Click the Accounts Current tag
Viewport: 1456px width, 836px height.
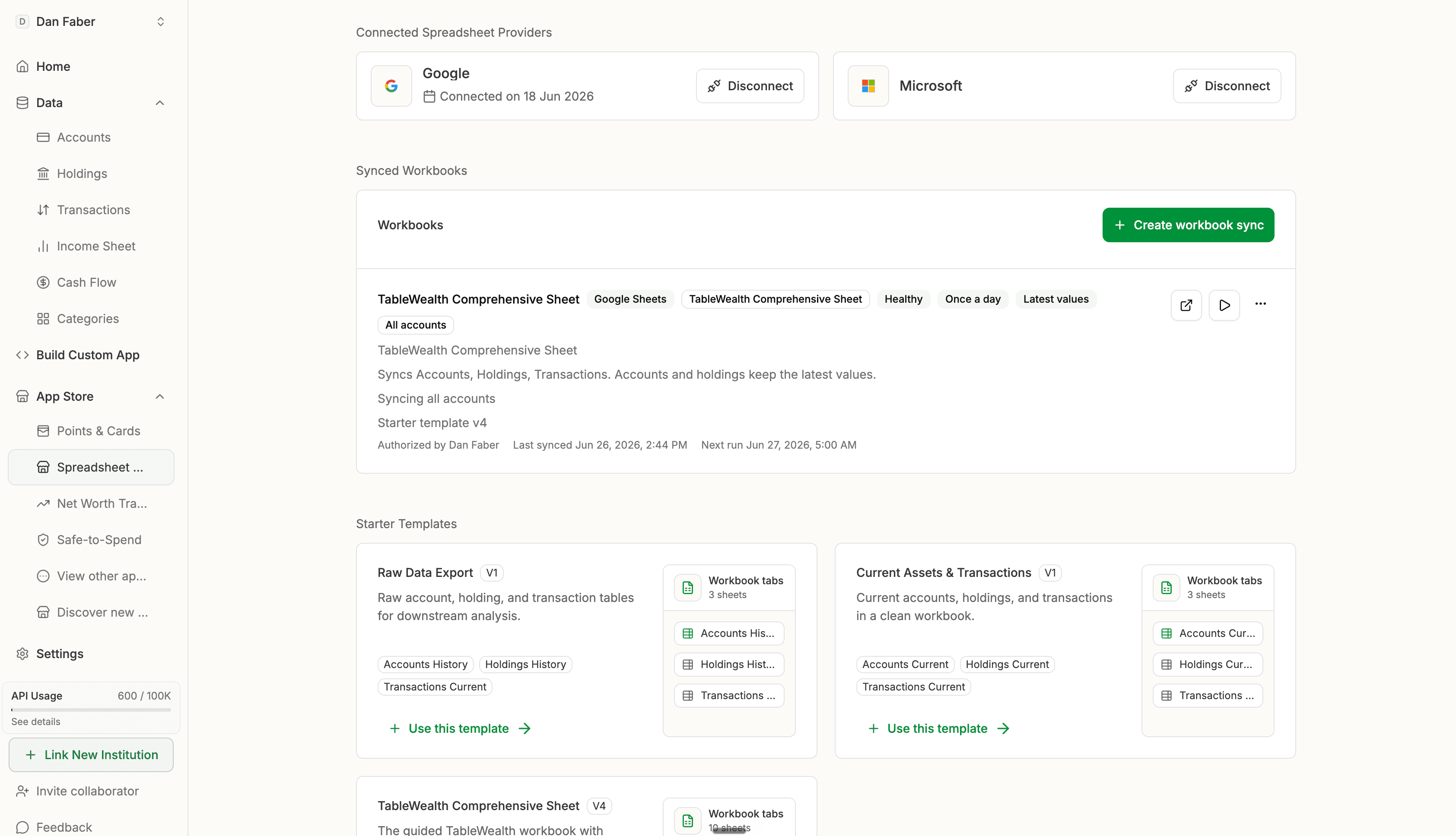905,664
